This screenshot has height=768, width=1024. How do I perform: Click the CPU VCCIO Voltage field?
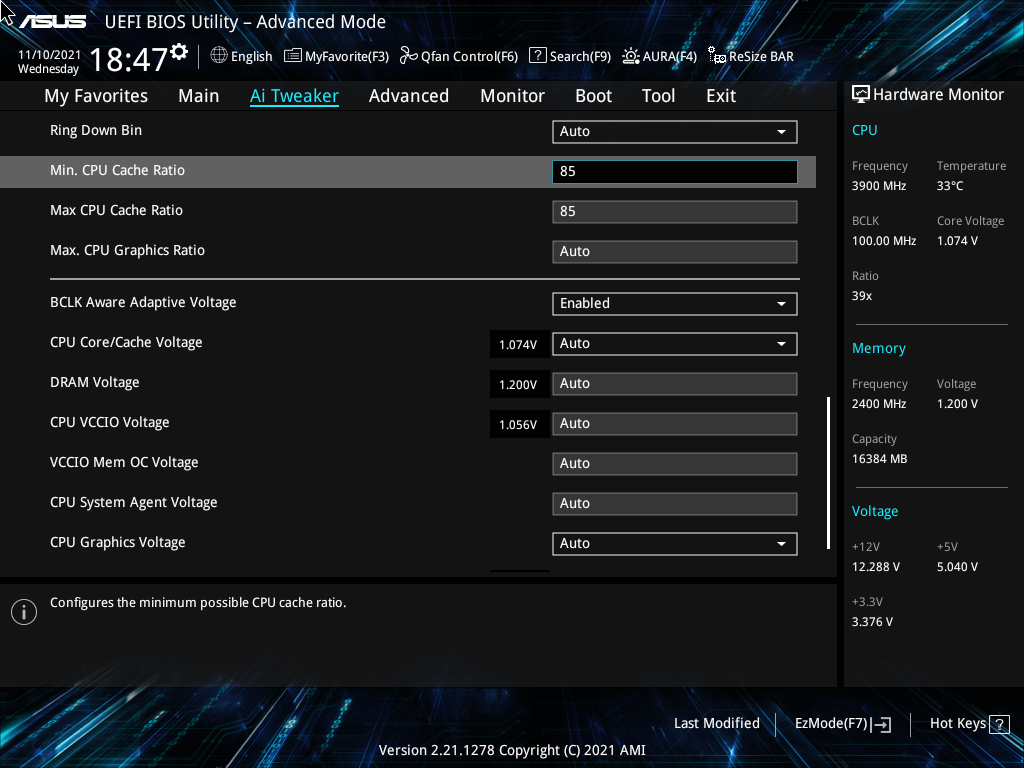[675, 423]
